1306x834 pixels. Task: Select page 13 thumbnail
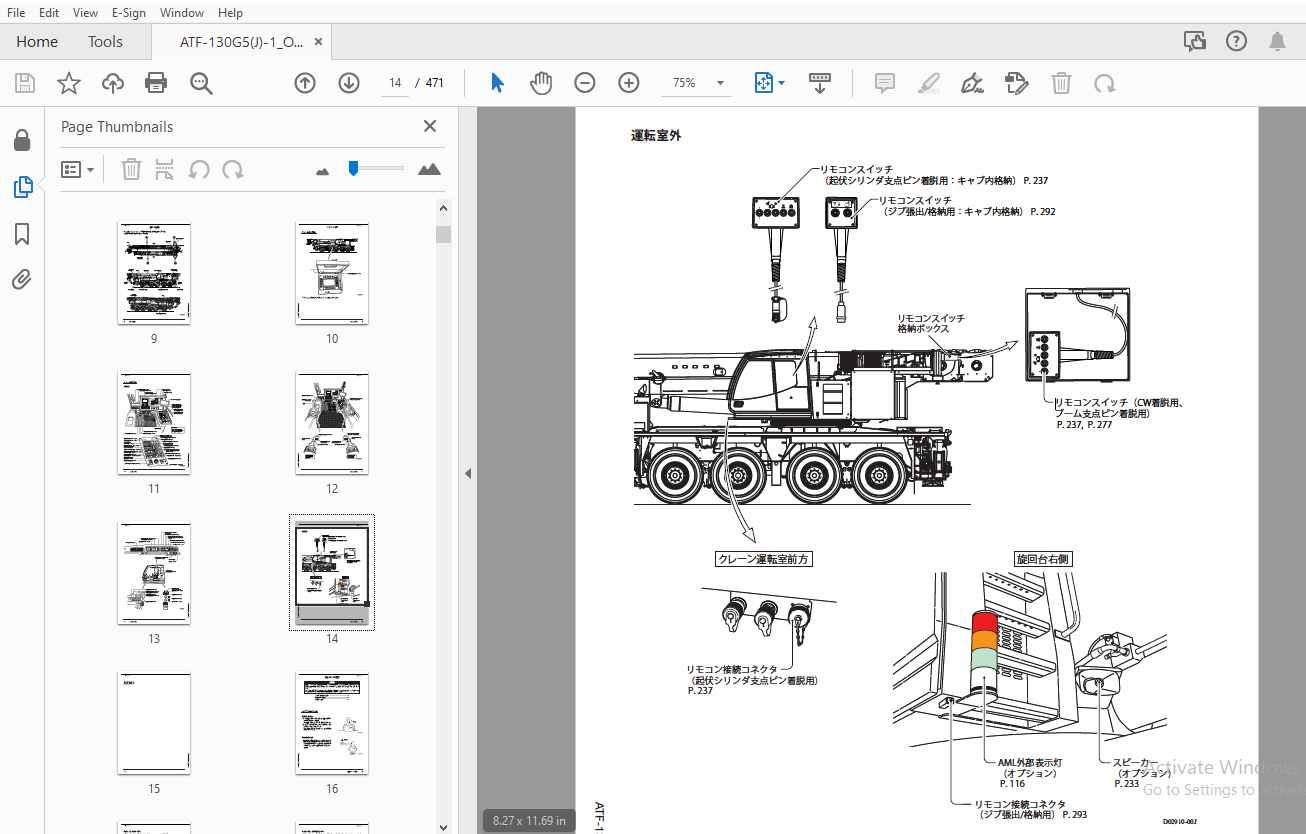[x=154, y=573]
